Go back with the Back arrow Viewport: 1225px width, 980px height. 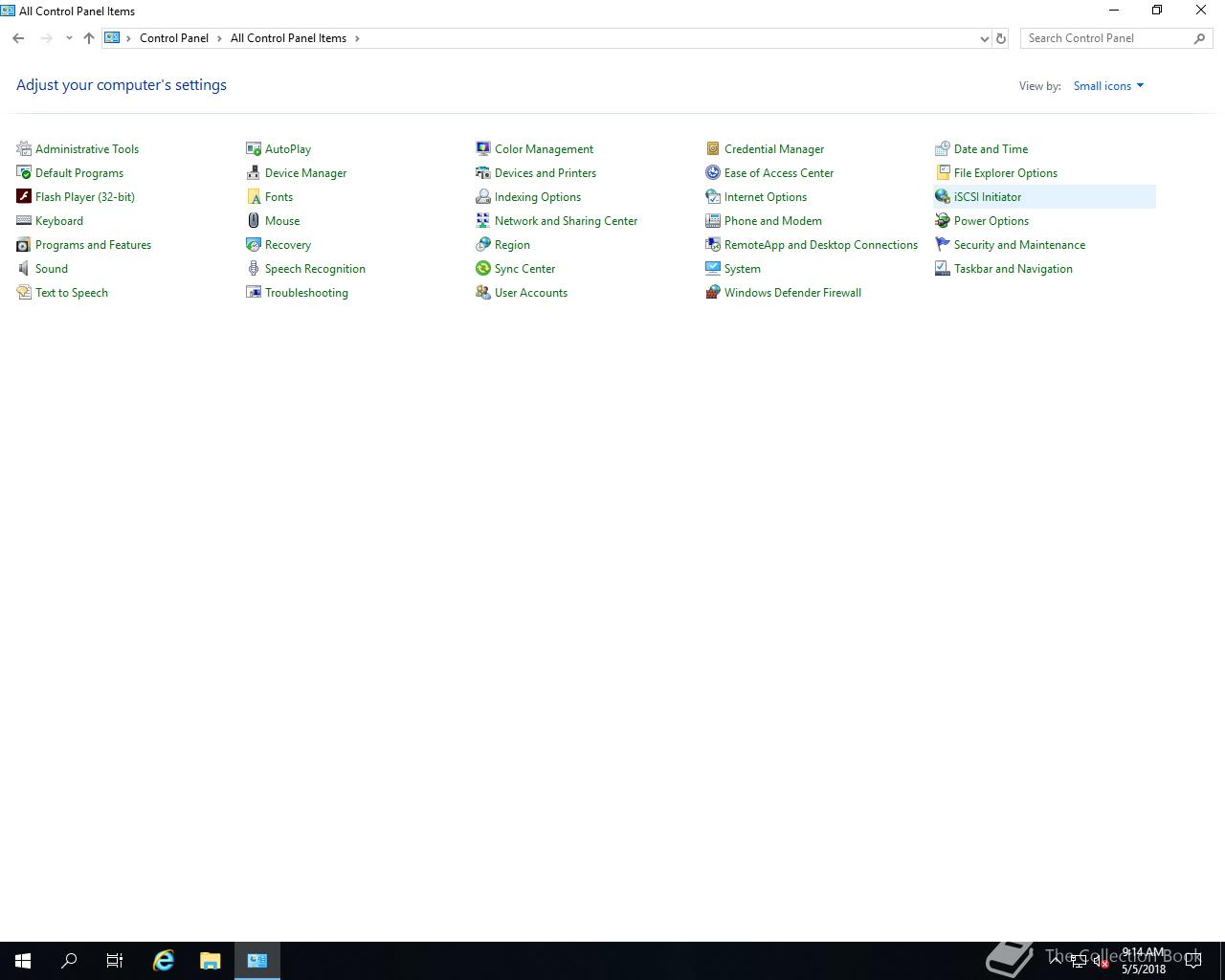coord(18,38)
